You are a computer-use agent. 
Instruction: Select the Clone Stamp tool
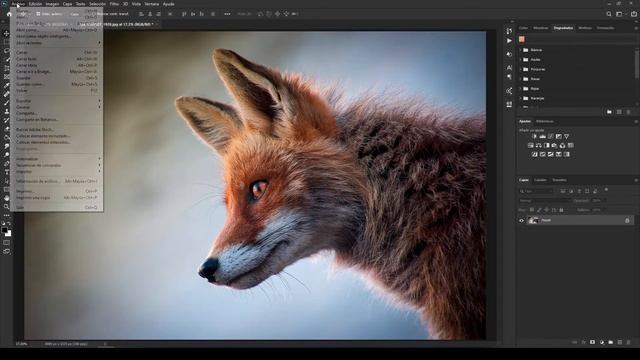[7, 111]
